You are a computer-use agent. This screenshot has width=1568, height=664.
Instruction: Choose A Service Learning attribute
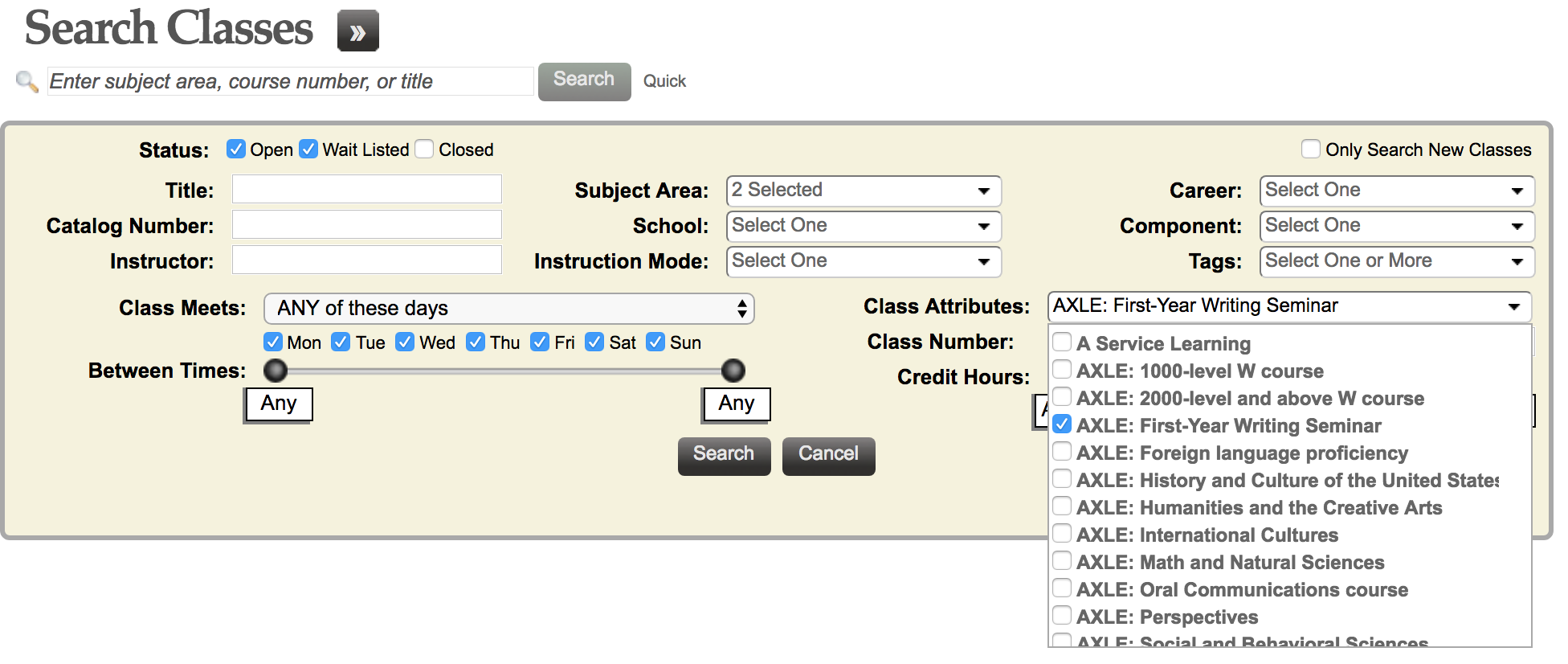tap(1062, 342)
